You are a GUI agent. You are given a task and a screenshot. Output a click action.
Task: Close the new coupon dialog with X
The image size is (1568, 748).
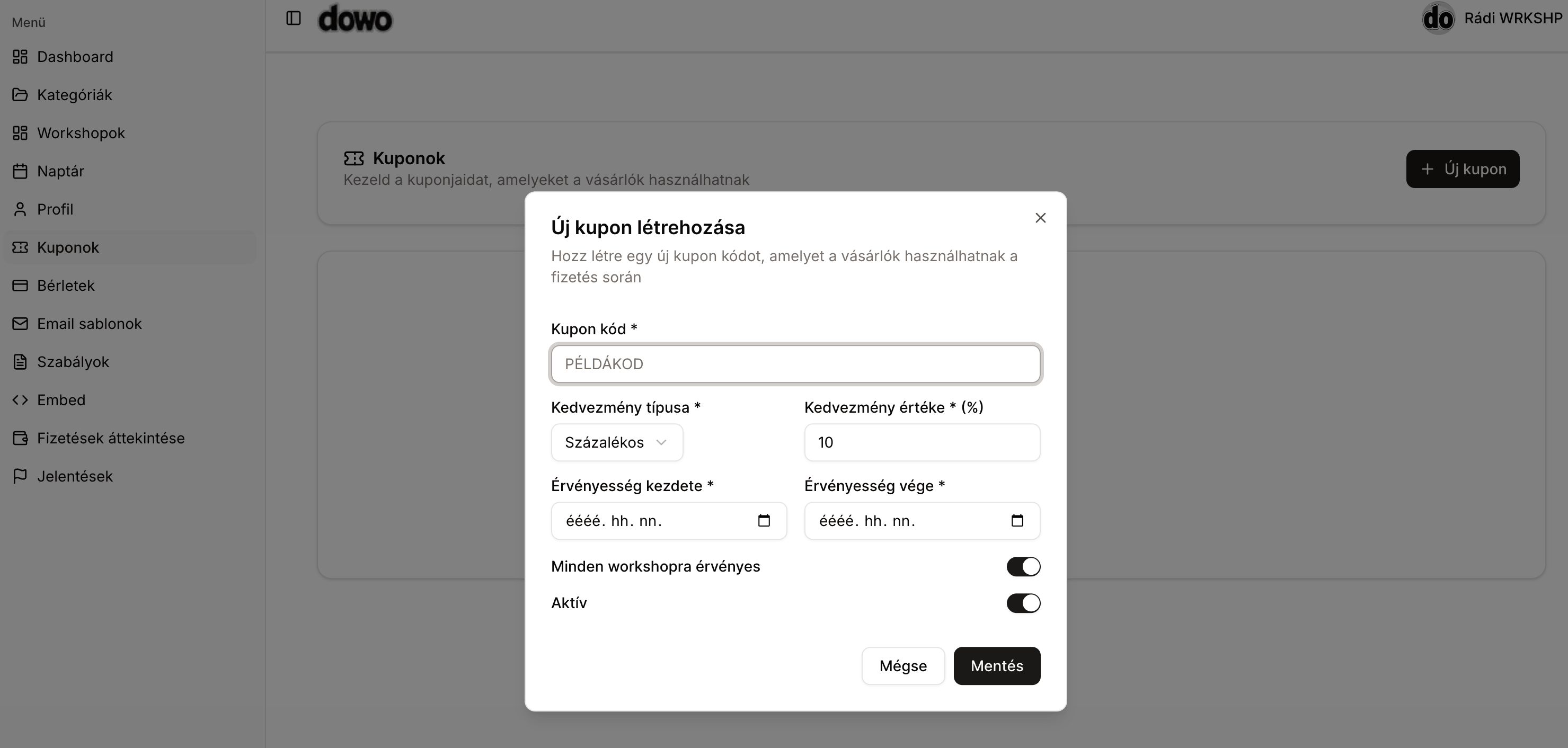tap(1040, 218)
